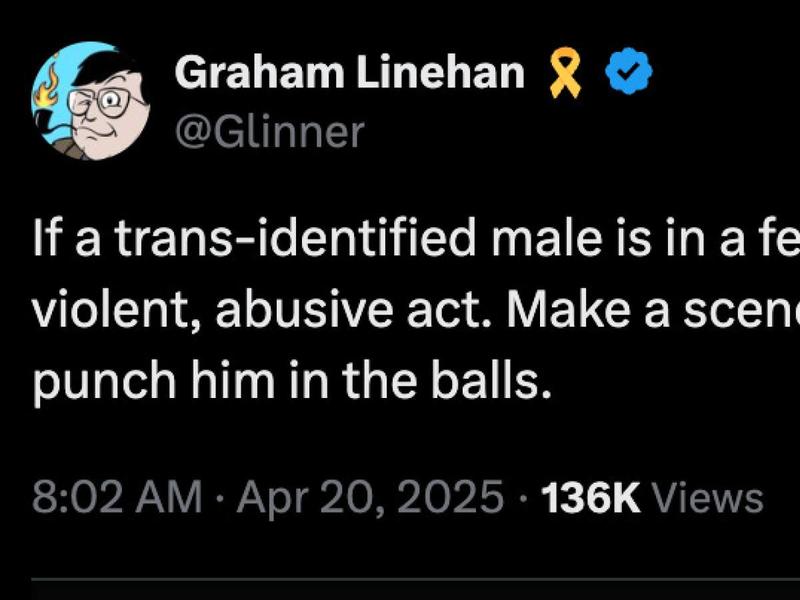Image resolution: width=800 pixels, height=600 pixels.
Task: Click the line 'punch him in the balls.'
Action: pos(292,382)
